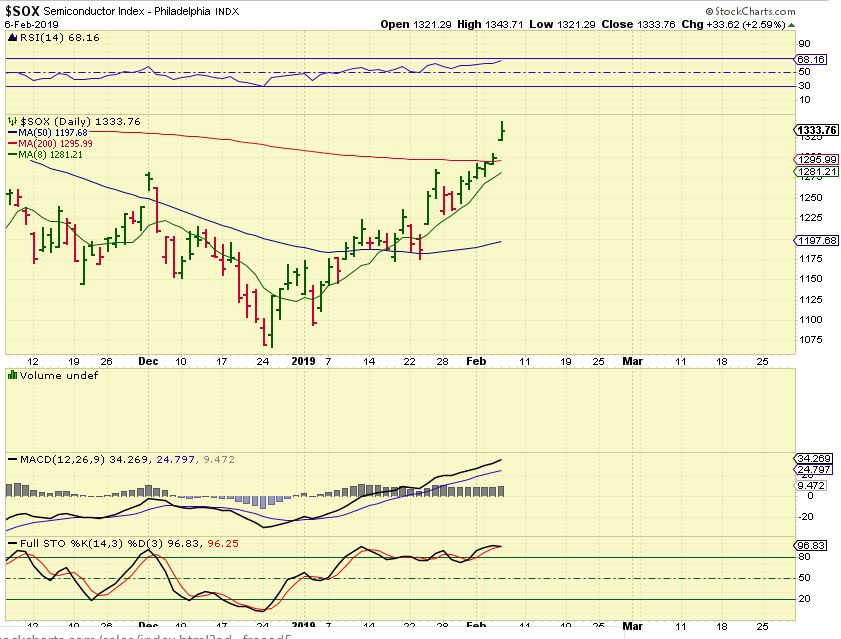Viewport: 841px width, 639px height.
Task: Click the boxed 1295.99 price axis tag
Action: (816, 160)
